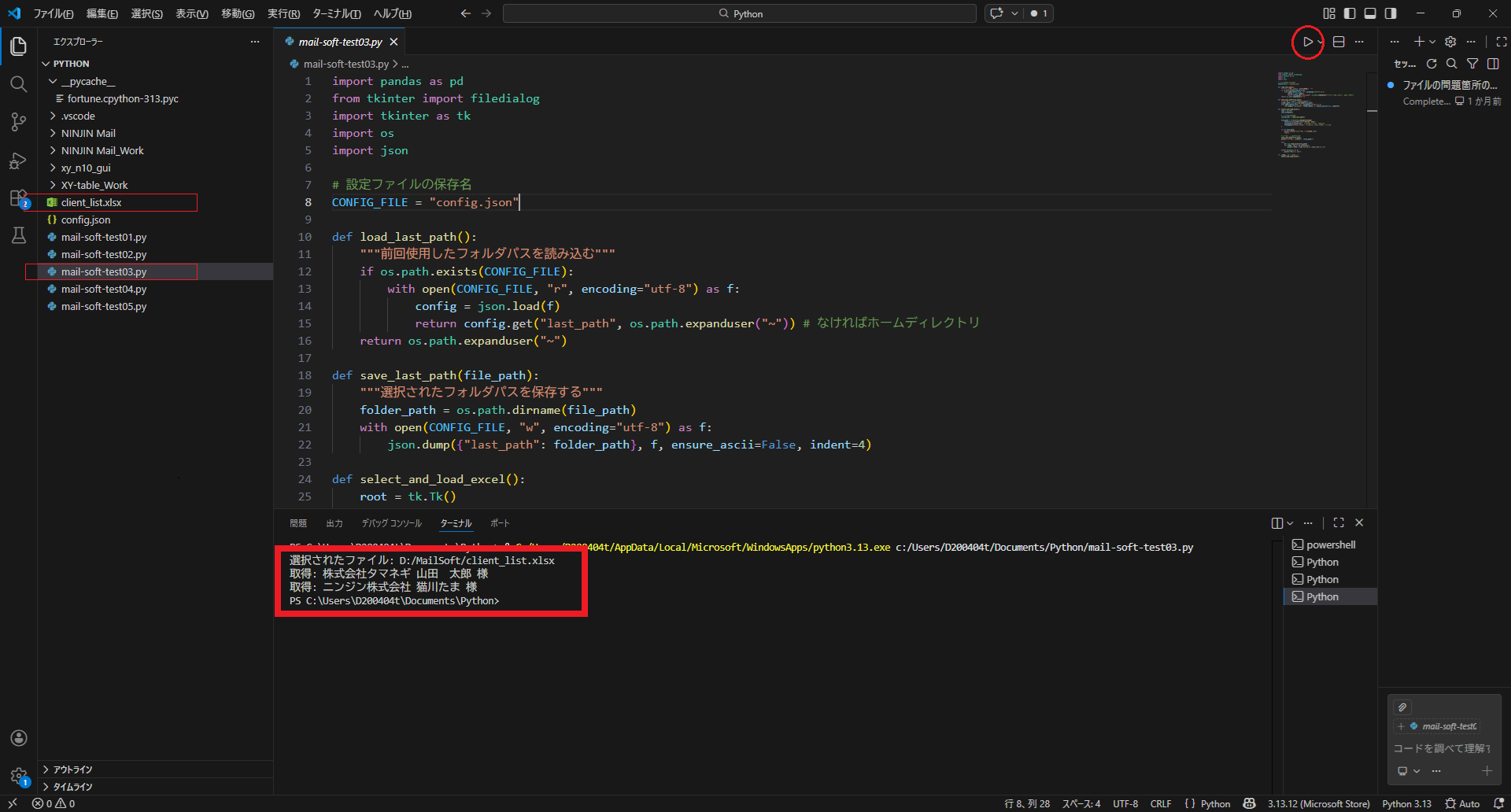This screenshot has height=812, width=1511.
Task: Expand the NINJIN Mail folder
Action: click(88, 133)
